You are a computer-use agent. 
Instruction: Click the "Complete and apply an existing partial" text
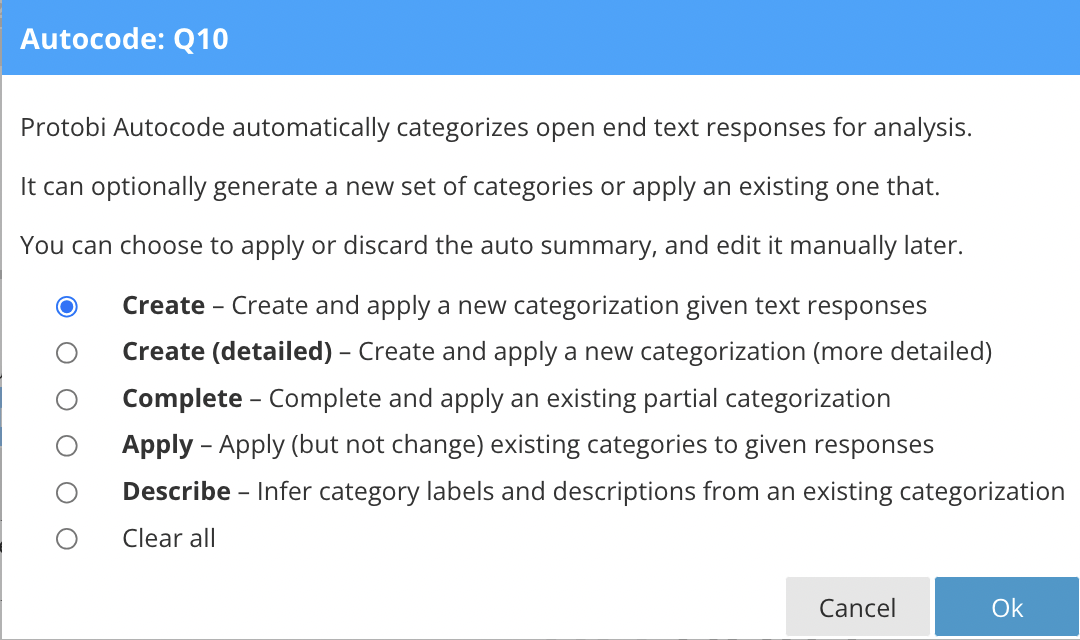580,399
